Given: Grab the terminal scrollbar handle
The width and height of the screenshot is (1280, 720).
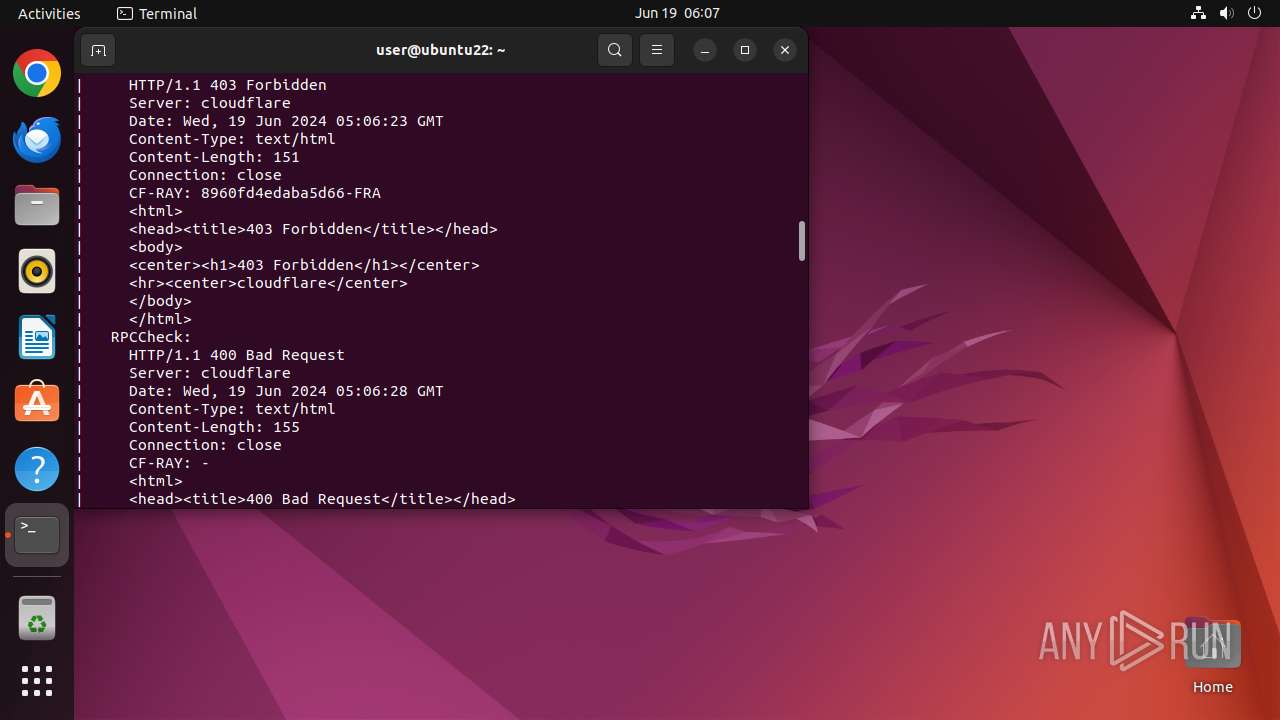Looking at the screenshot, I should tap(801, 241).
